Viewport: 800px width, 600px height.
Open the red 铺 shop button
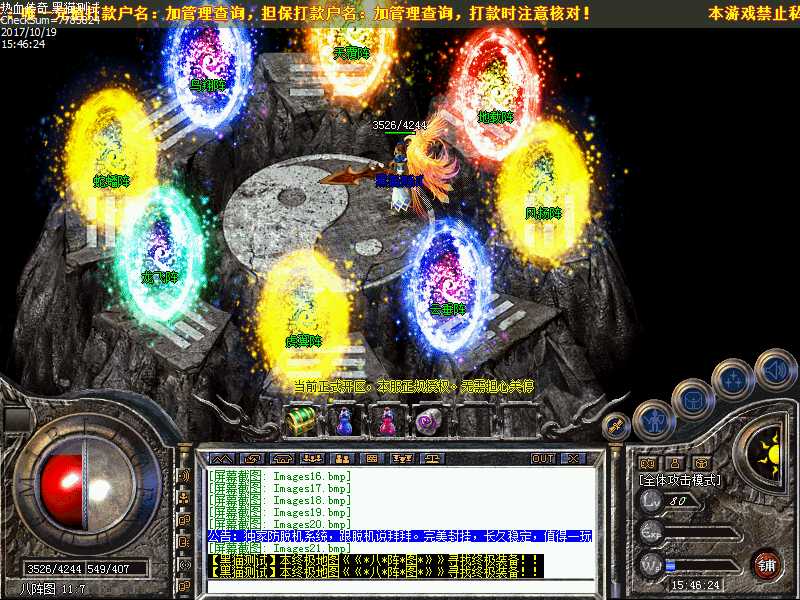point(767,566)
